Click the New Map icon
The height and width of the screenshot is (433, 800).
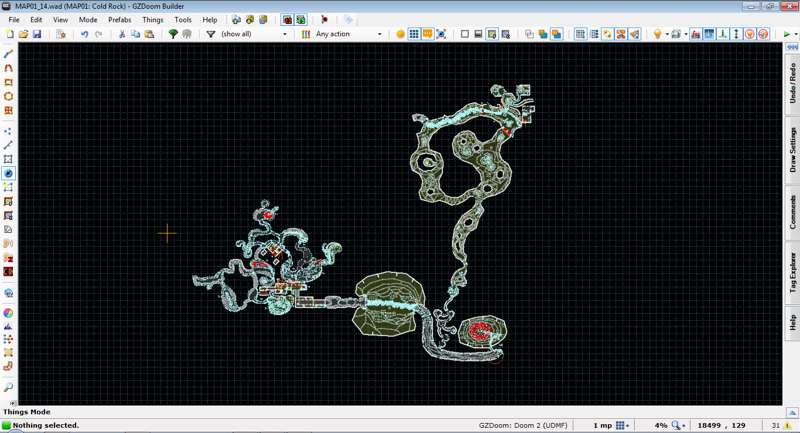(x=10, y=34)
